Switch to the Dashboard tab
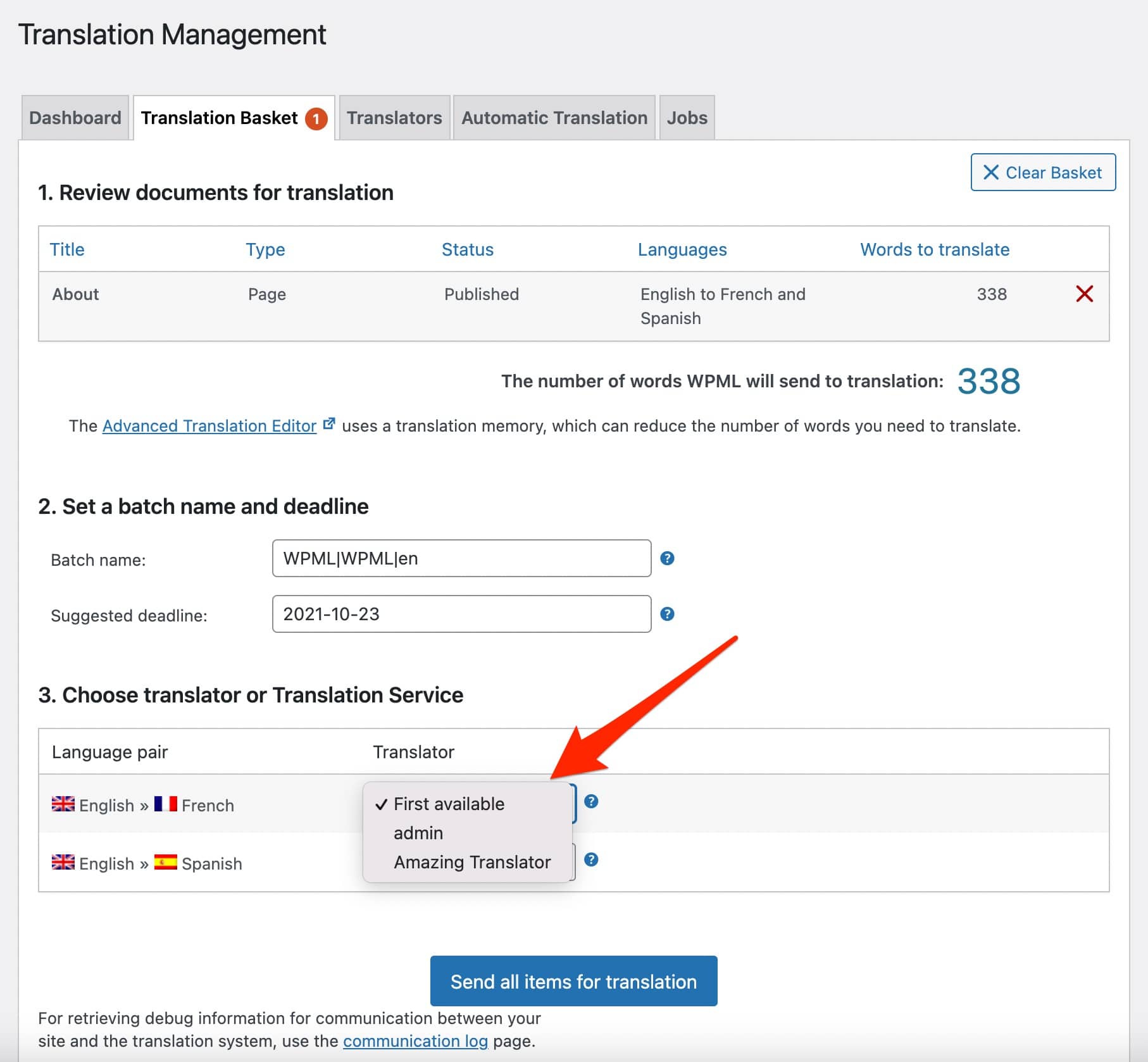The width and height of the screenshot is (1148, 1062). pyautogui.click(x=75, y=117)
